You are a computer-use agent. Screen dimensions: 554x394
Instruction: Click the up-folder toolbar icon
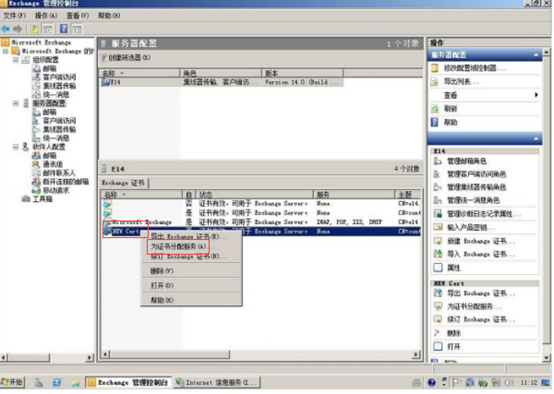pyautogui.click(x=34, y=29)
